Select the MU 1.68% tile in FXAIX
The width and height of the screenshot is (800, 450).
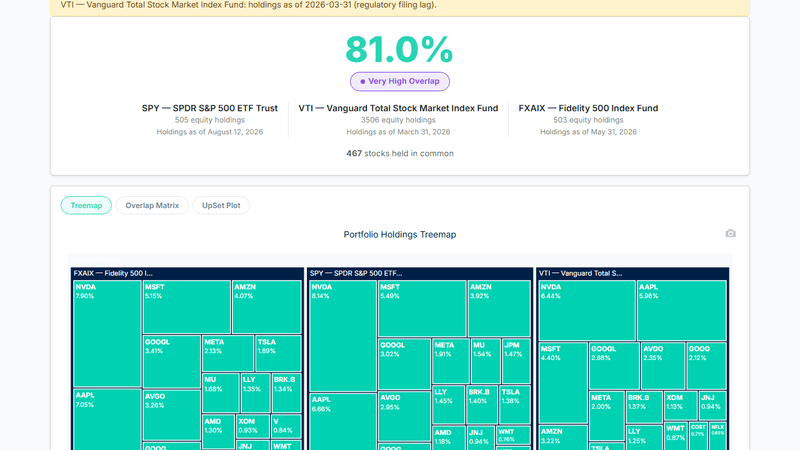(x=221, y=393)
